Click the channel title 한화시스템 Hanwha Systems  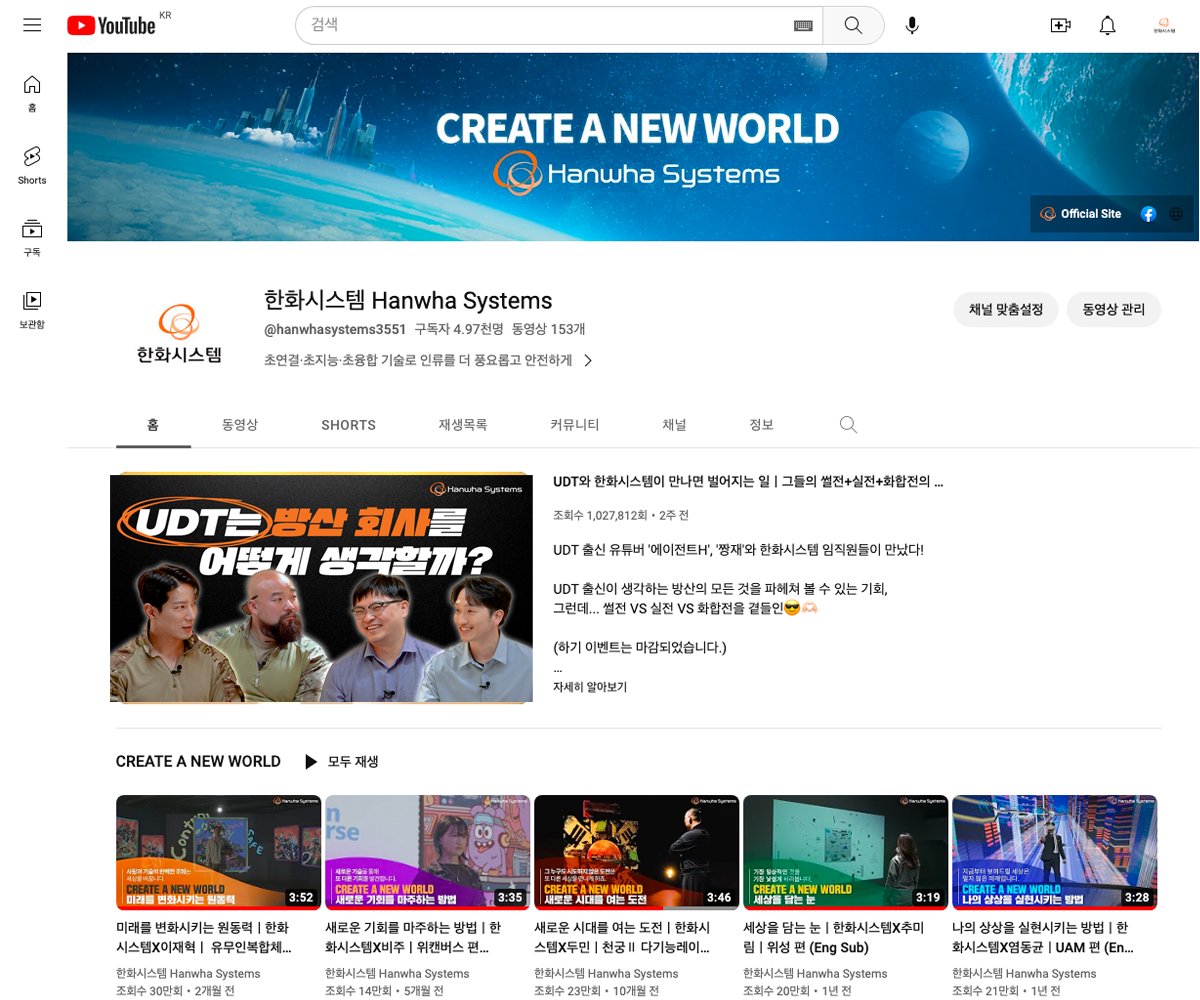[408, 300]
